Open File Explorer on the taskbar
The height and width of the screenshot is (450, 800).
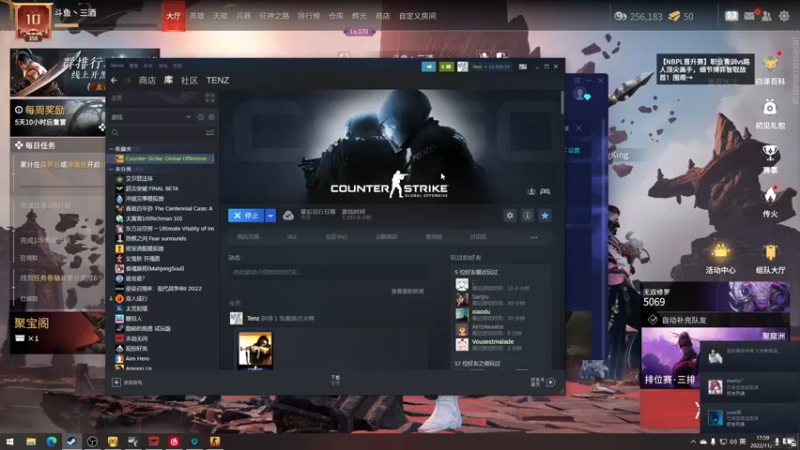click(31, 441)
